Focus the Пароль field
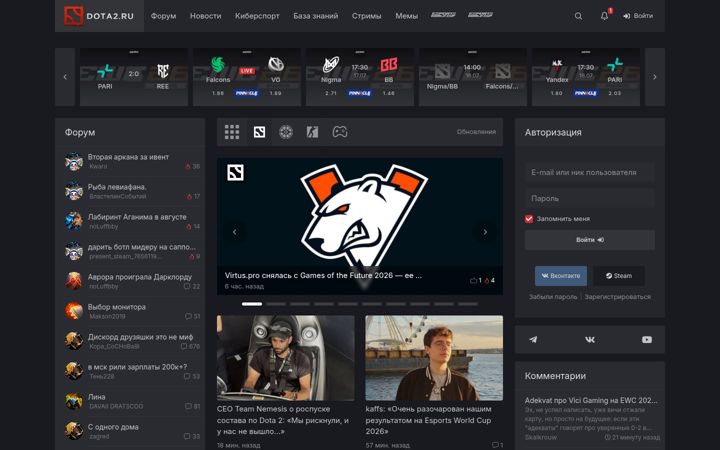This screenshot has width=720, height=450. click(x=590, y=198)
